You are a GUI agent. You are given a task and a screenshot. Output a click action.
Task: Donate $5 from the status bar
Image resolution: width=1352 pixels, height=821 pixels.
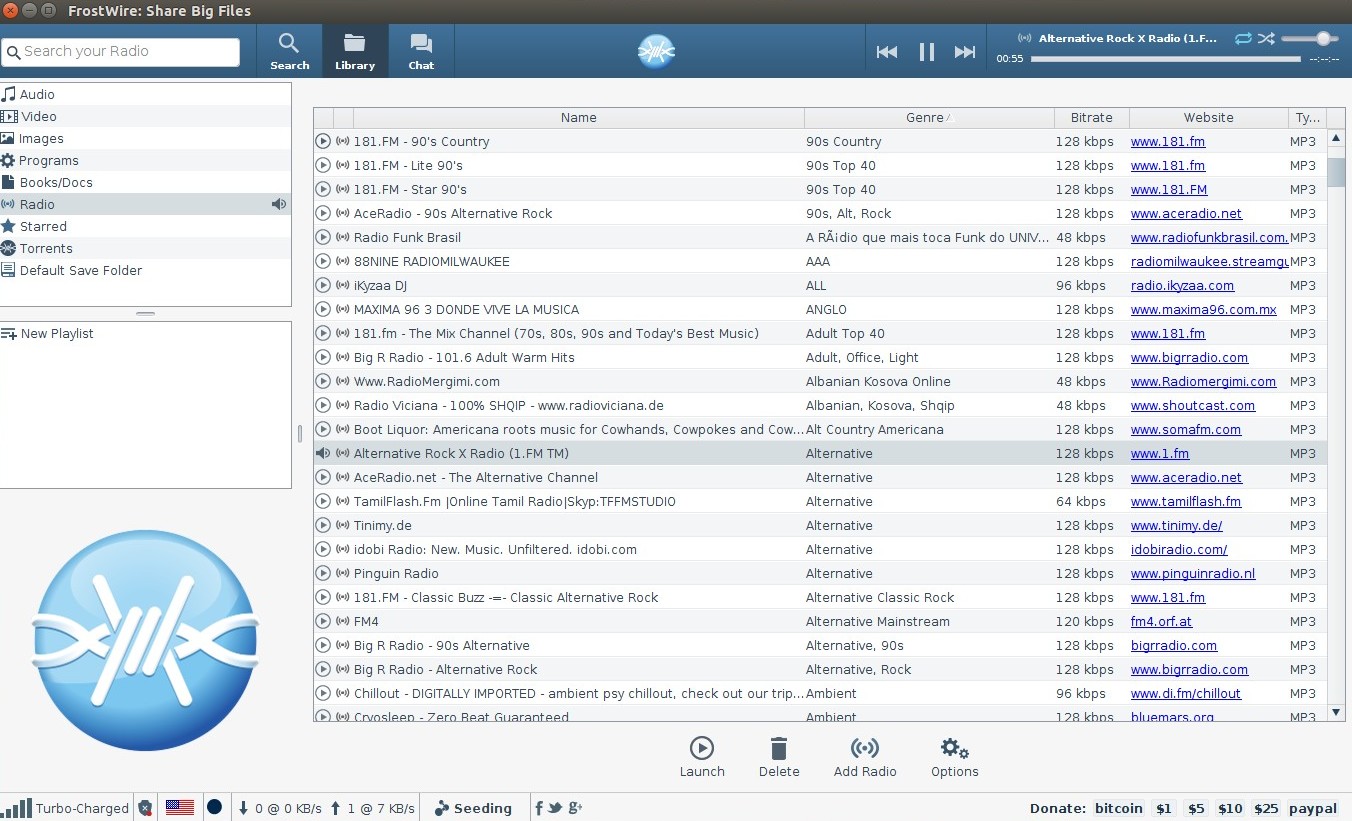click(1196, 808)
